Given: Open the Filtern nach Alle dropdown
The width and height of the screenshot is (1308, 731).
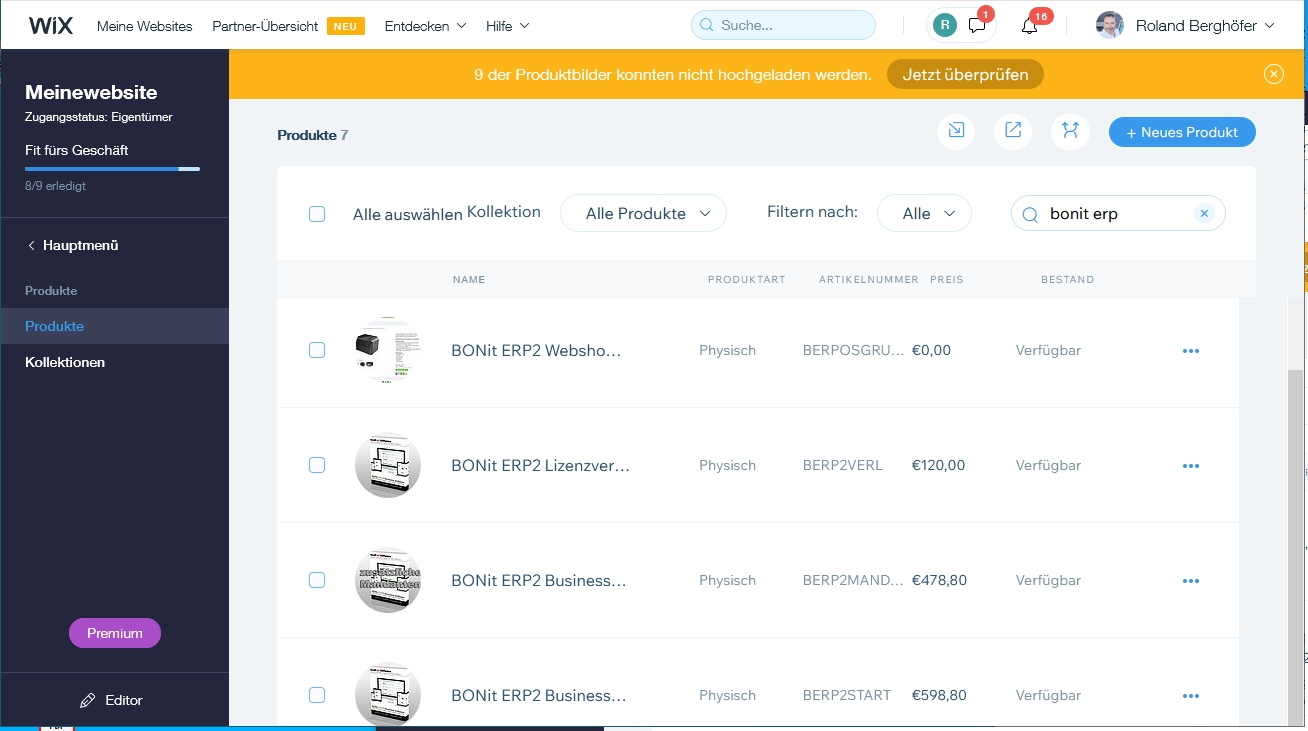Looking at the screenshot, I should [x=924, y=213].
